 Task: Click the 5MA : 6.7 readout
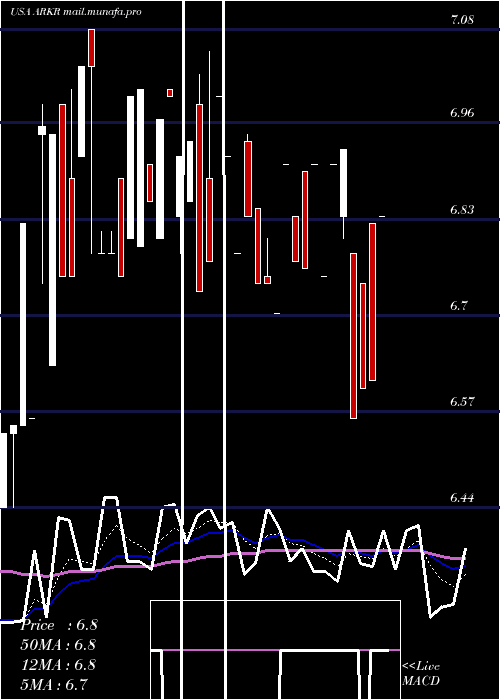point(54,684)
